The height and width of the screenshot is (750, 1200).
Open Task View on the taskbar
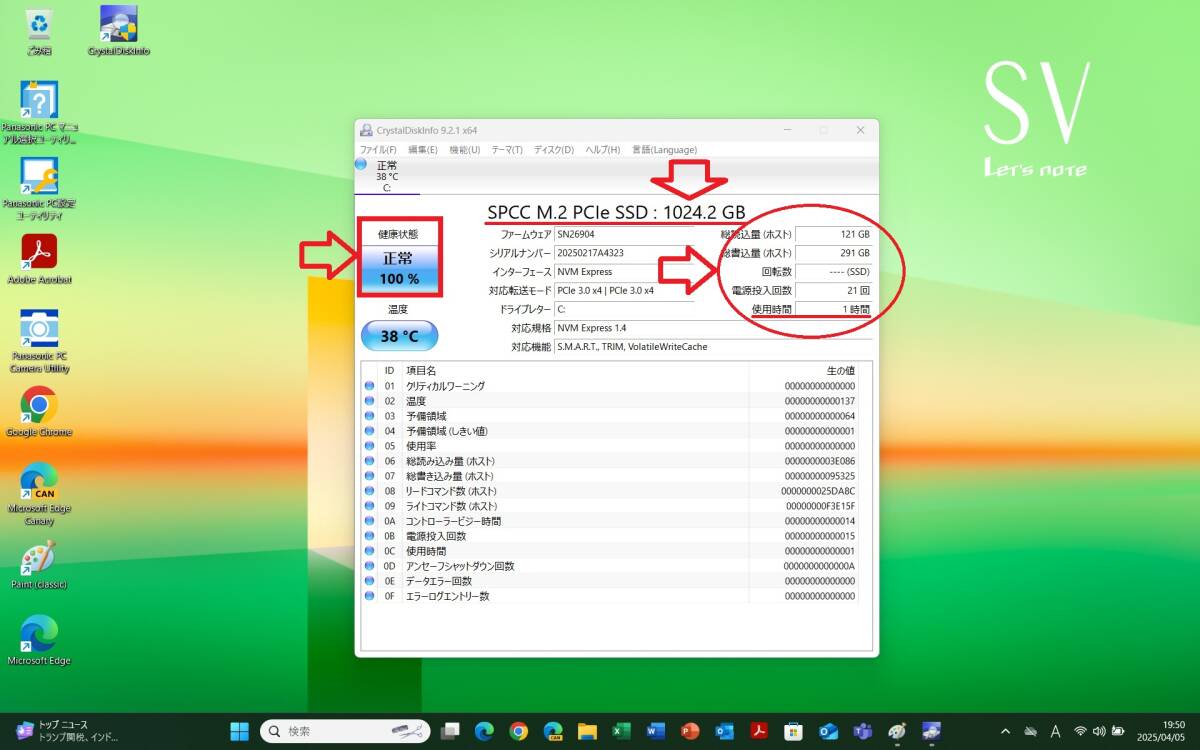coord(450,731)
